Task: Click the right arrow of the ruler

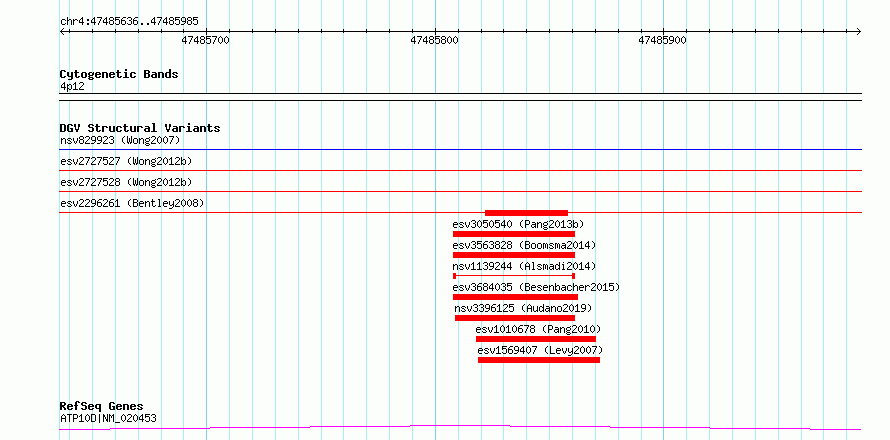Action: tap(858, 31)
